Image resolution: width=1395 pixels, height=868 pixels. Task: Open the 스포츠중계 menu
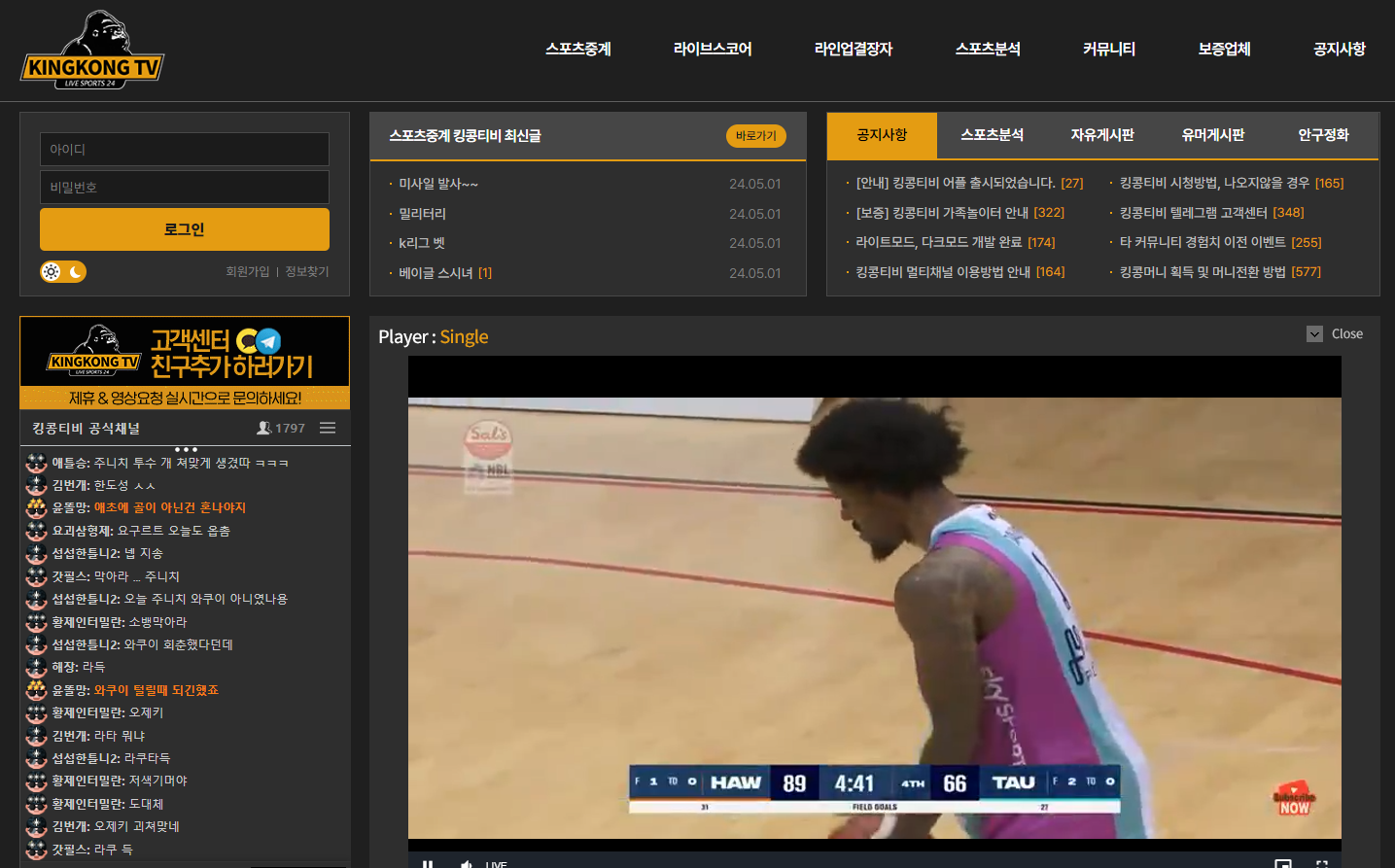pyautogui.click(x=578, y=49)
